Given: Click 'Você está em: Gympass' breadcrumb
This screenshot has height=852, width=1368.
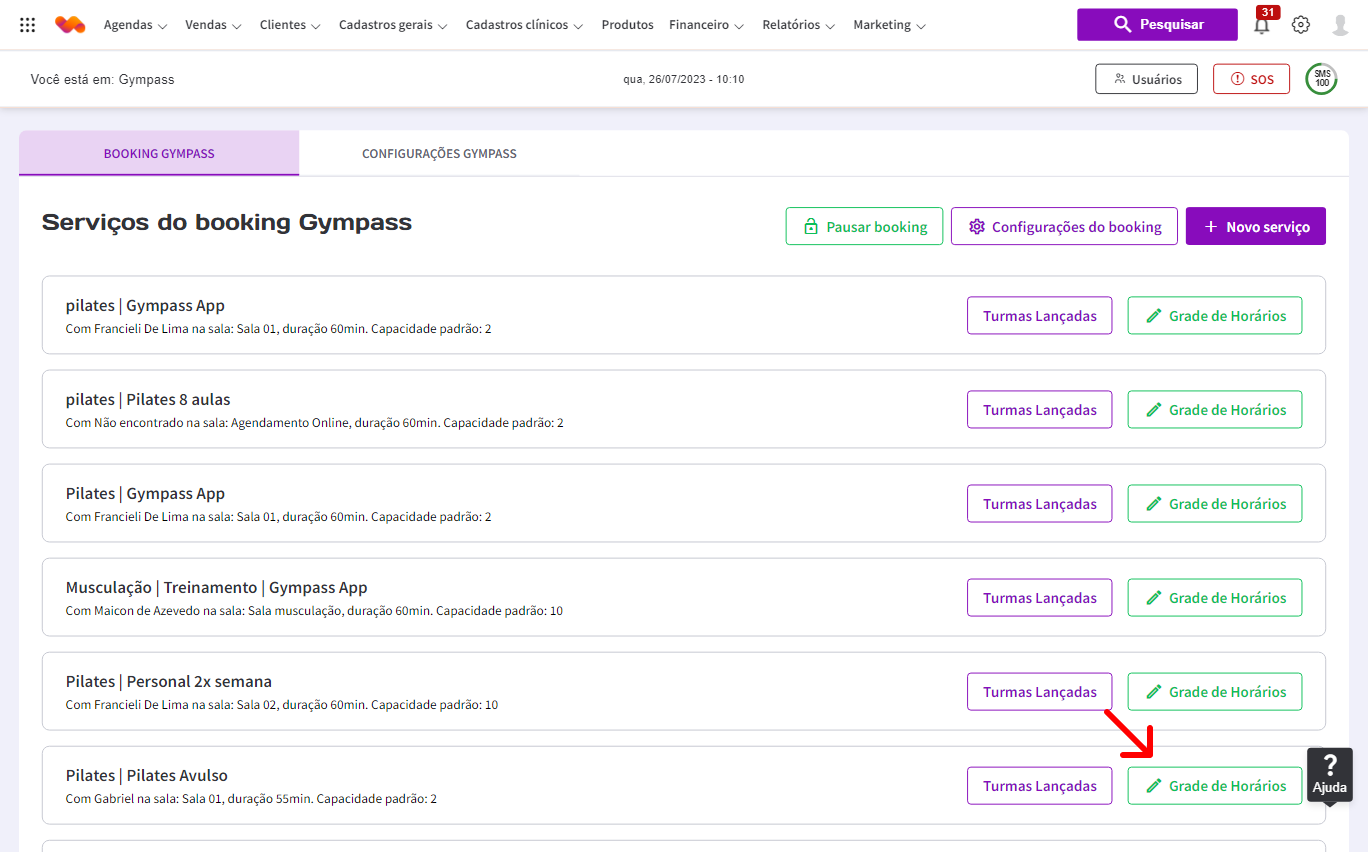Looking at the screenshot, I should pos(102,79).
